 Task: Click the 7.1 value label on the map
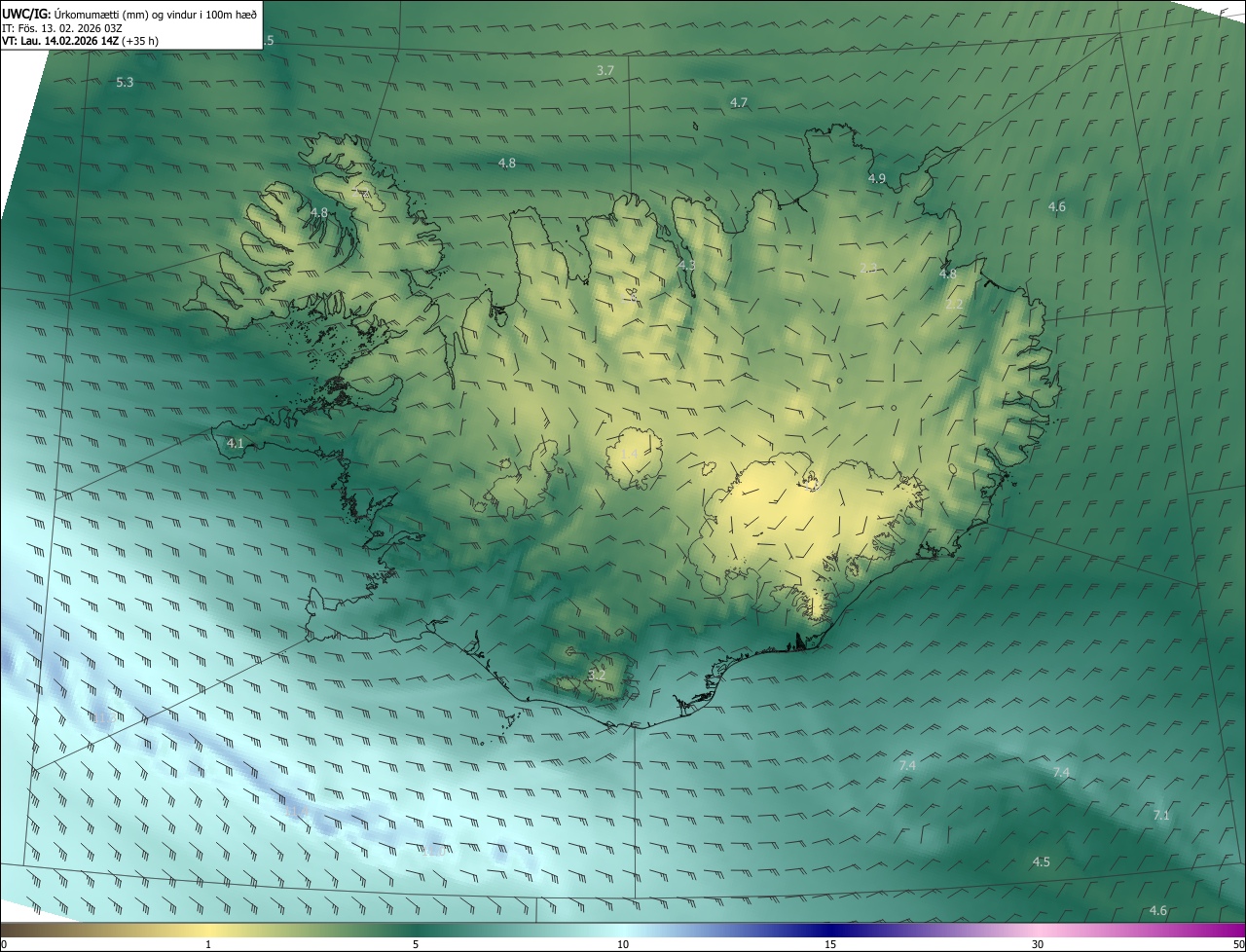pos(1160,815)
